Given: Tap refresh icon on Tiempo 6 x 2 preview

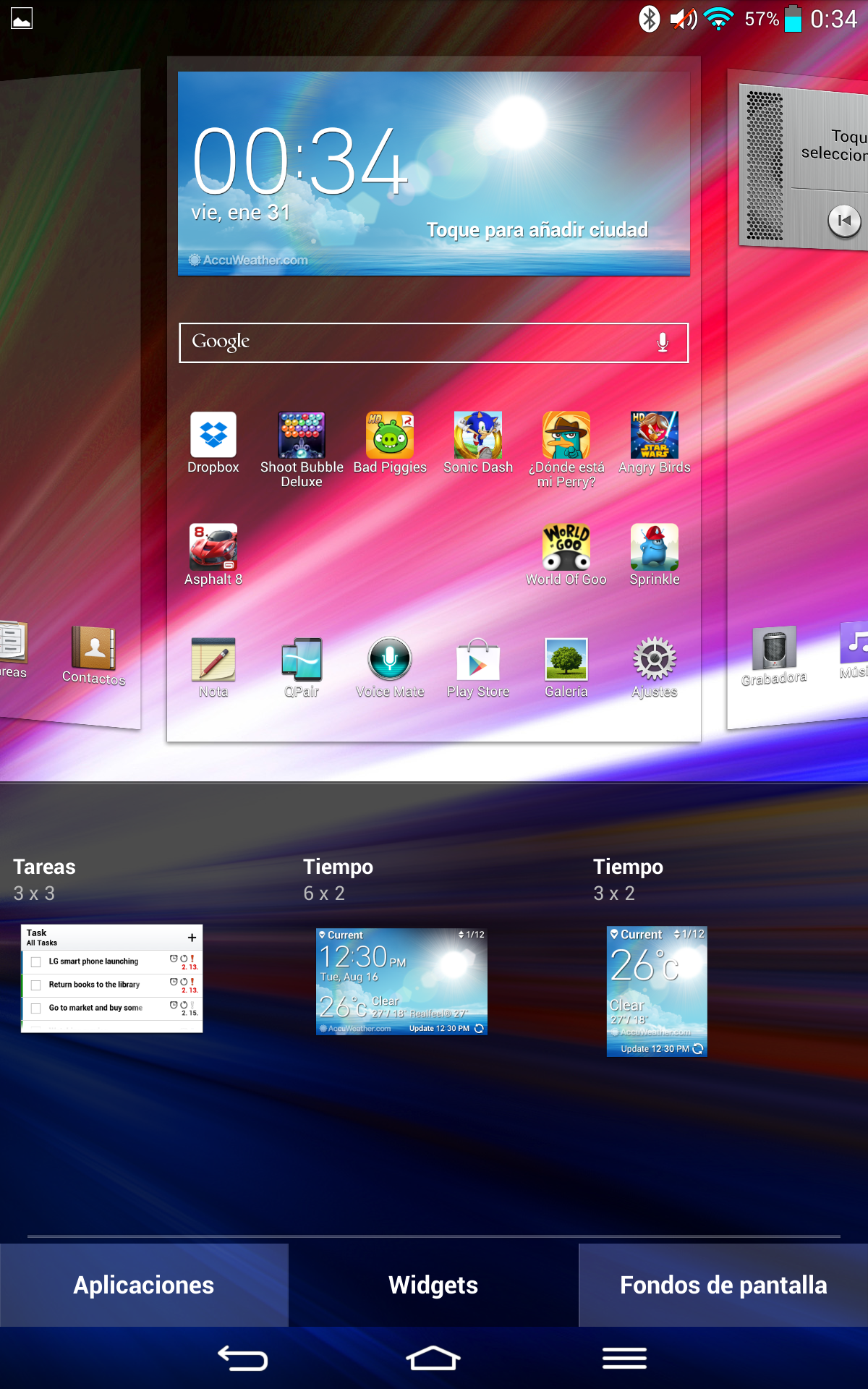Looking at the screenshot, I should [x=479, y=1028].
